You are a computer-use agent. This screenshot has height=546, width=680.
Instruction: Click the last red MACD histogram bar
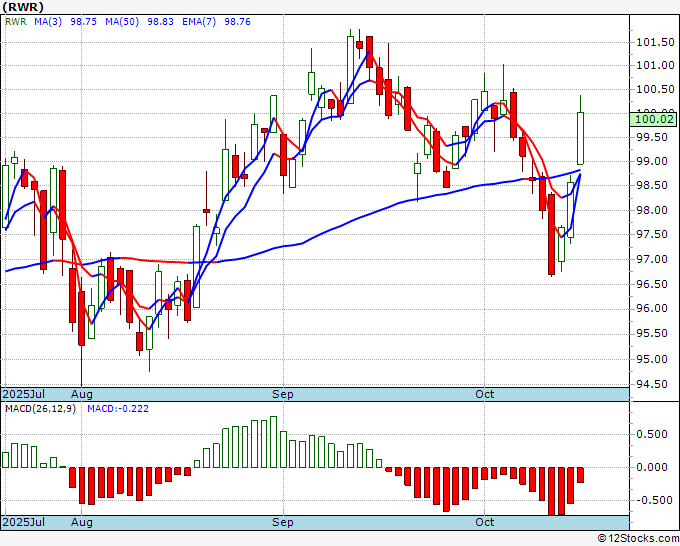580,475
